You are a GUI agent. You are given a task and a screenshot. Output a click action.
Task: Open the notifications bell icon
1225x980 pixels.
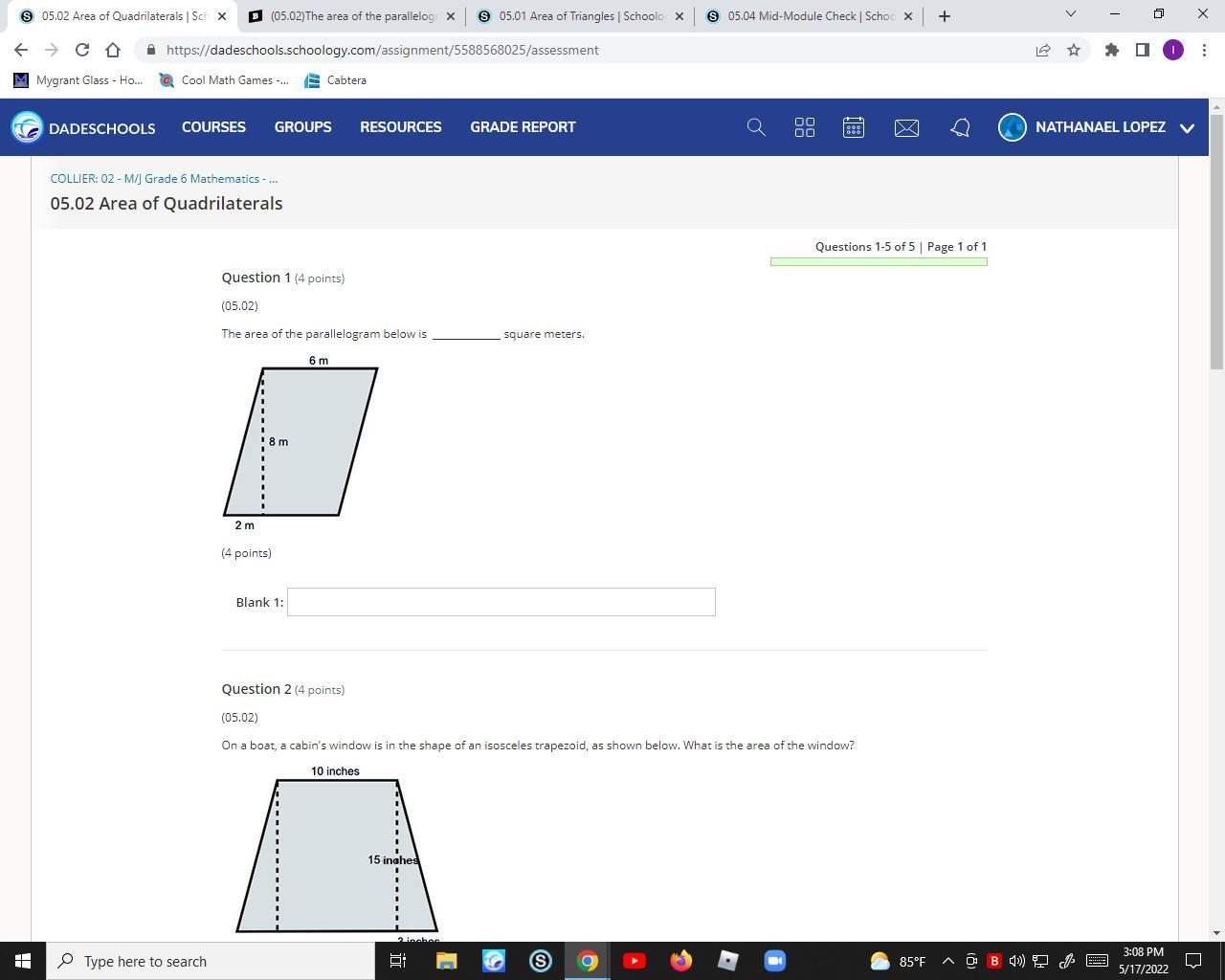960,127
